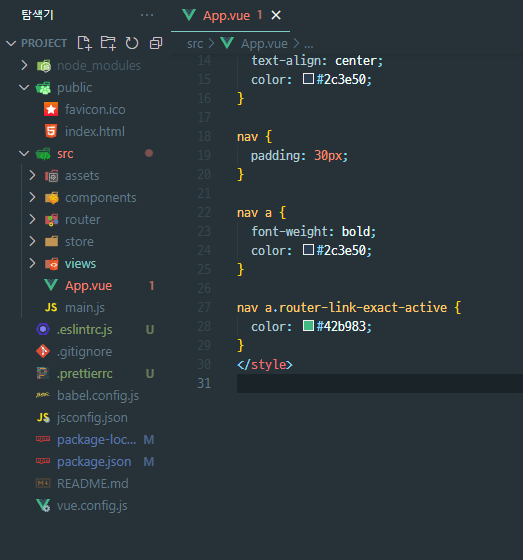Screen dimensions: 523x560
Task: Click the Vue icon on the App.vue tab
Action: [189, 15]
